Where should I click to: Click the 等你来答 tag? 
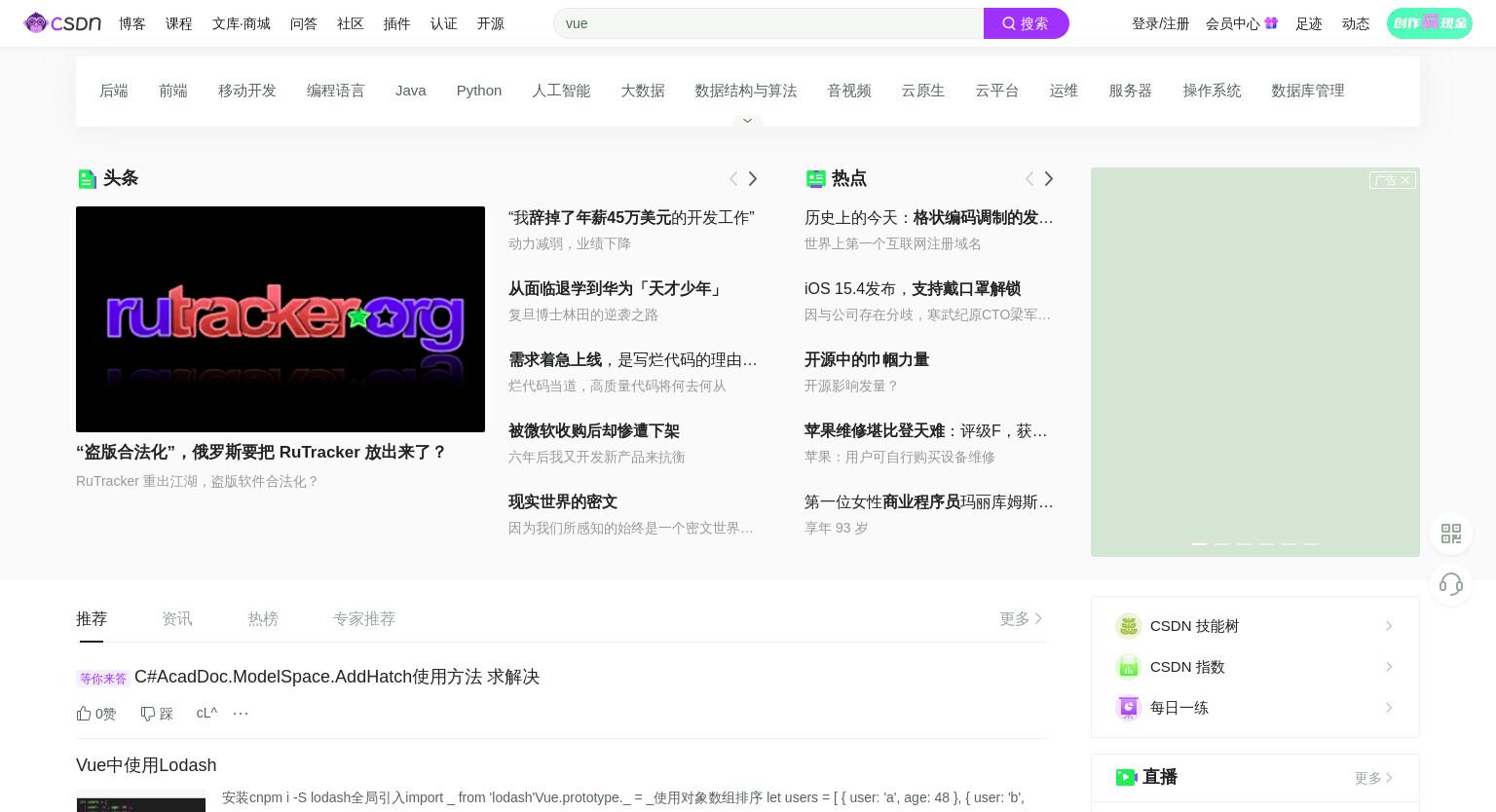click(103, 679)
